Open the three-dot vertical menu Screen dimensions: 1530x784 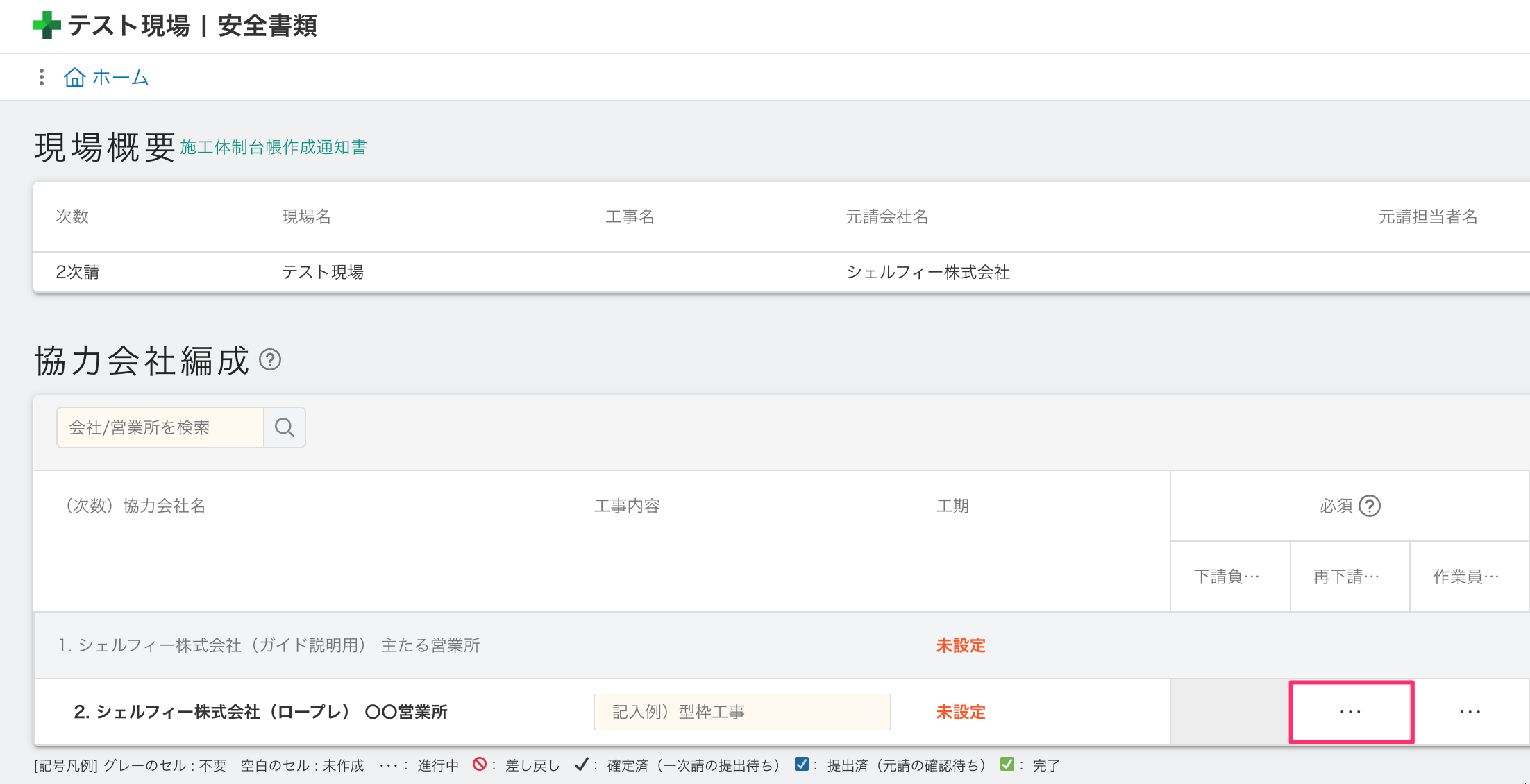click(42, 77)
